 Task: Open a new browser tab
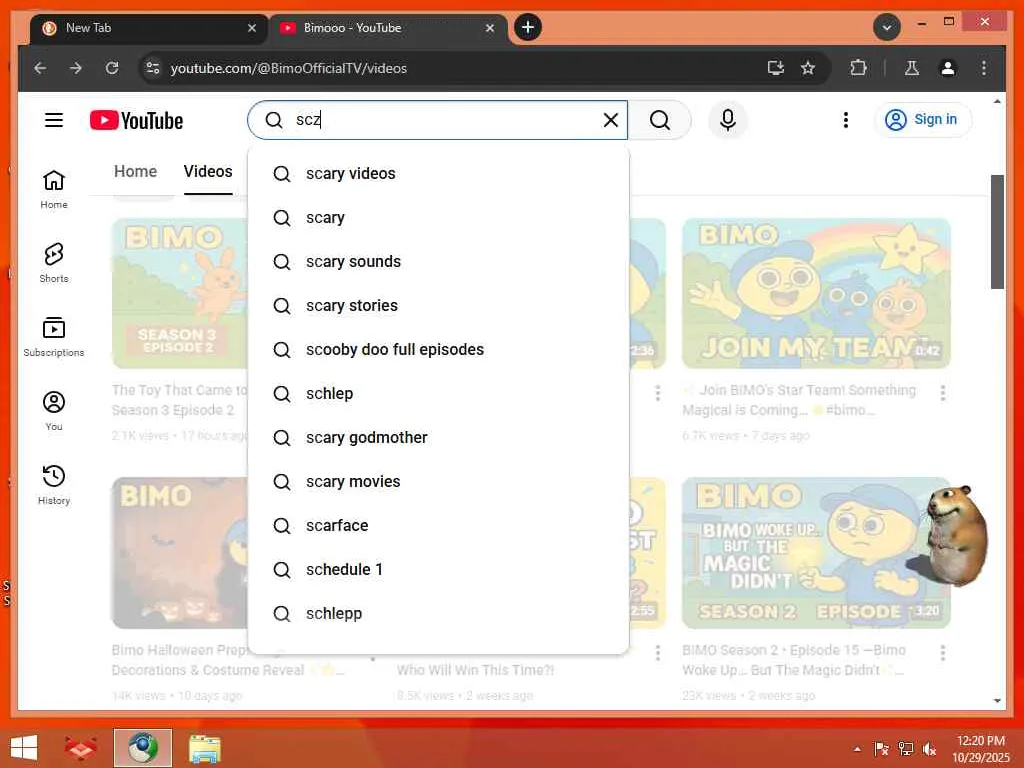coord(528,27)
